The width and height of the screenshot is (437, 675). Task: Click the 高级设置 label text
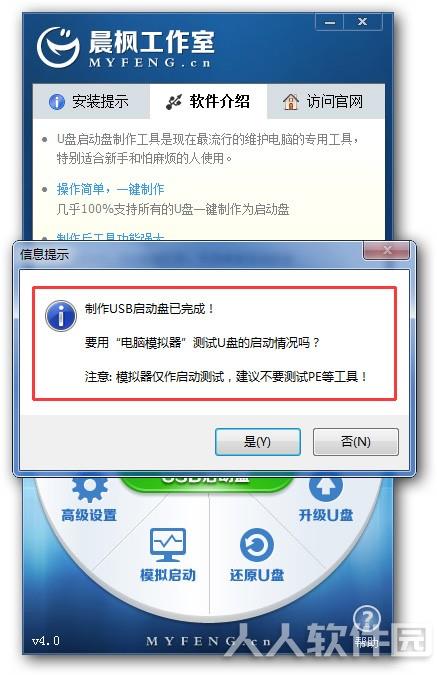point(89,515)
